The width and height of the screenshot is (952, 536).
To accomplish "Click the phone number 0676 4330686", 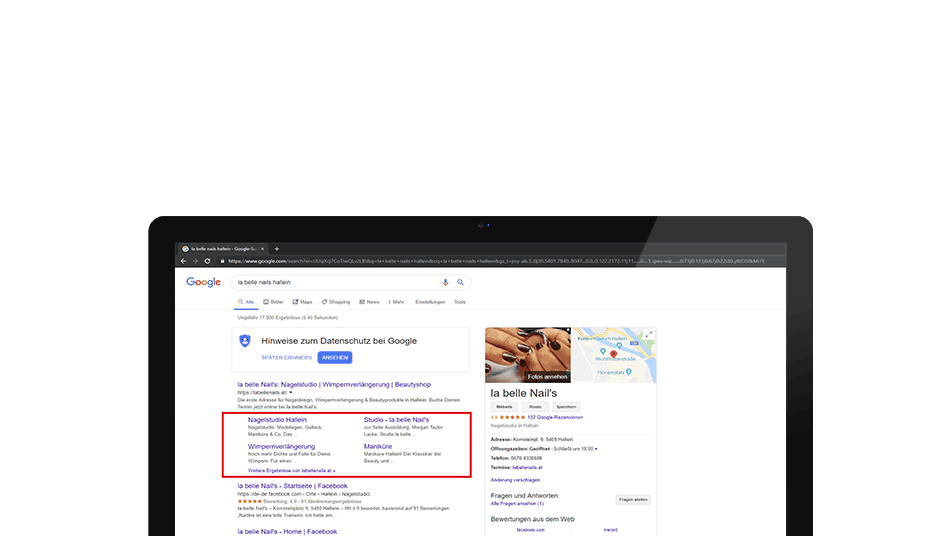I will pos(526,458).
